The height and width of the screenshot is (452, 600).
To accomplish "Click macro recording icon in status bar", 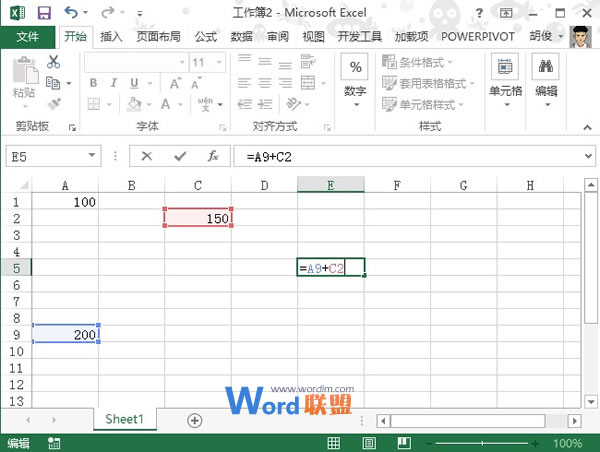I will point(54,443).
